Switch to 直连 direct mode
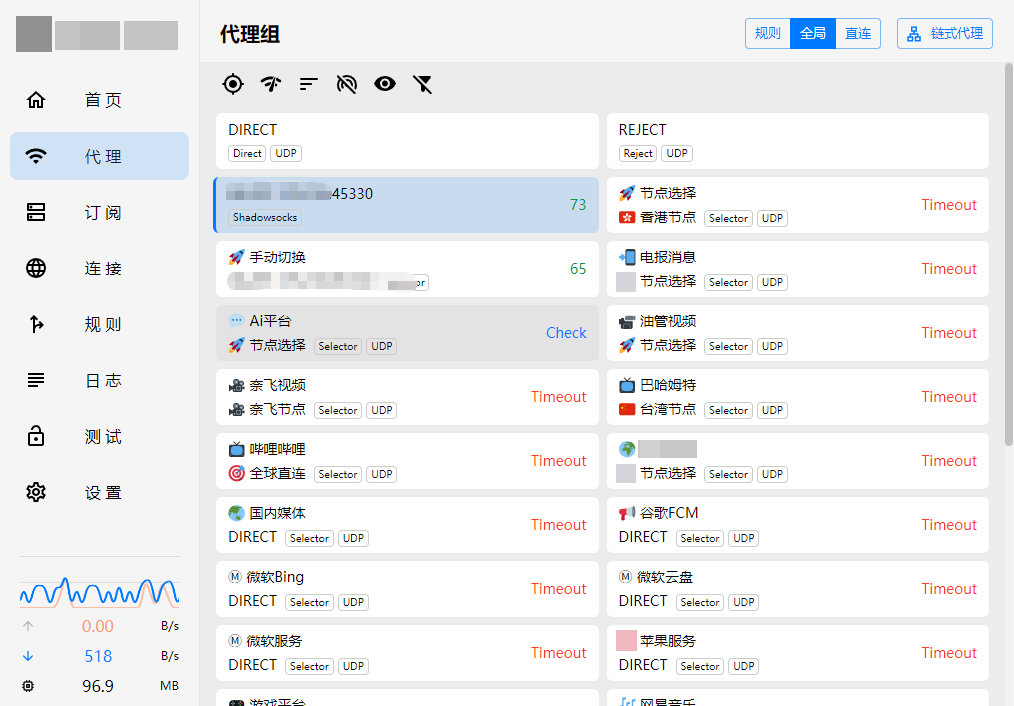1014x706 pixels. click(858, 34)
